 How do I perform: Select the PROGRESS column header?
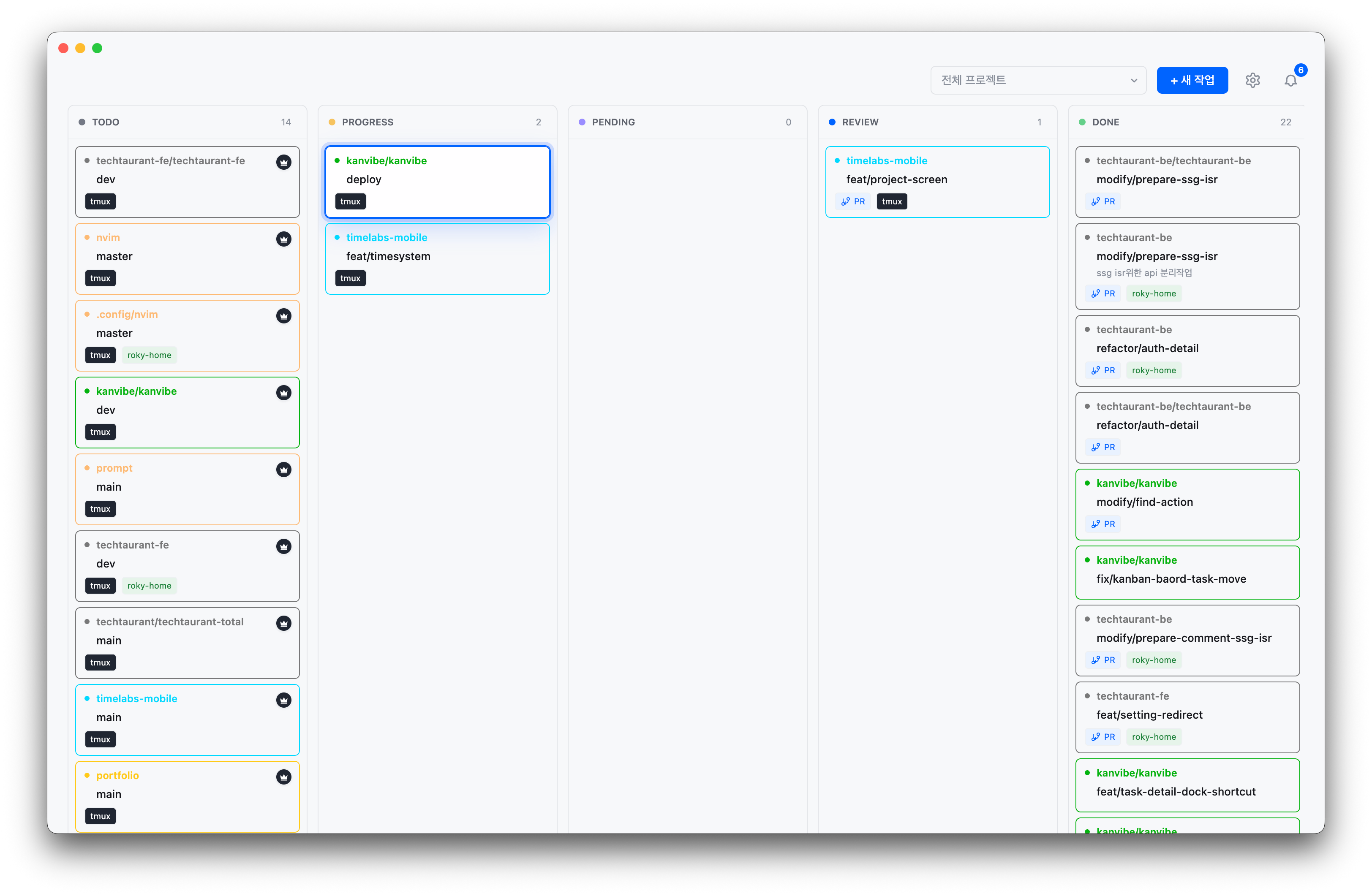tap(438, 122)
